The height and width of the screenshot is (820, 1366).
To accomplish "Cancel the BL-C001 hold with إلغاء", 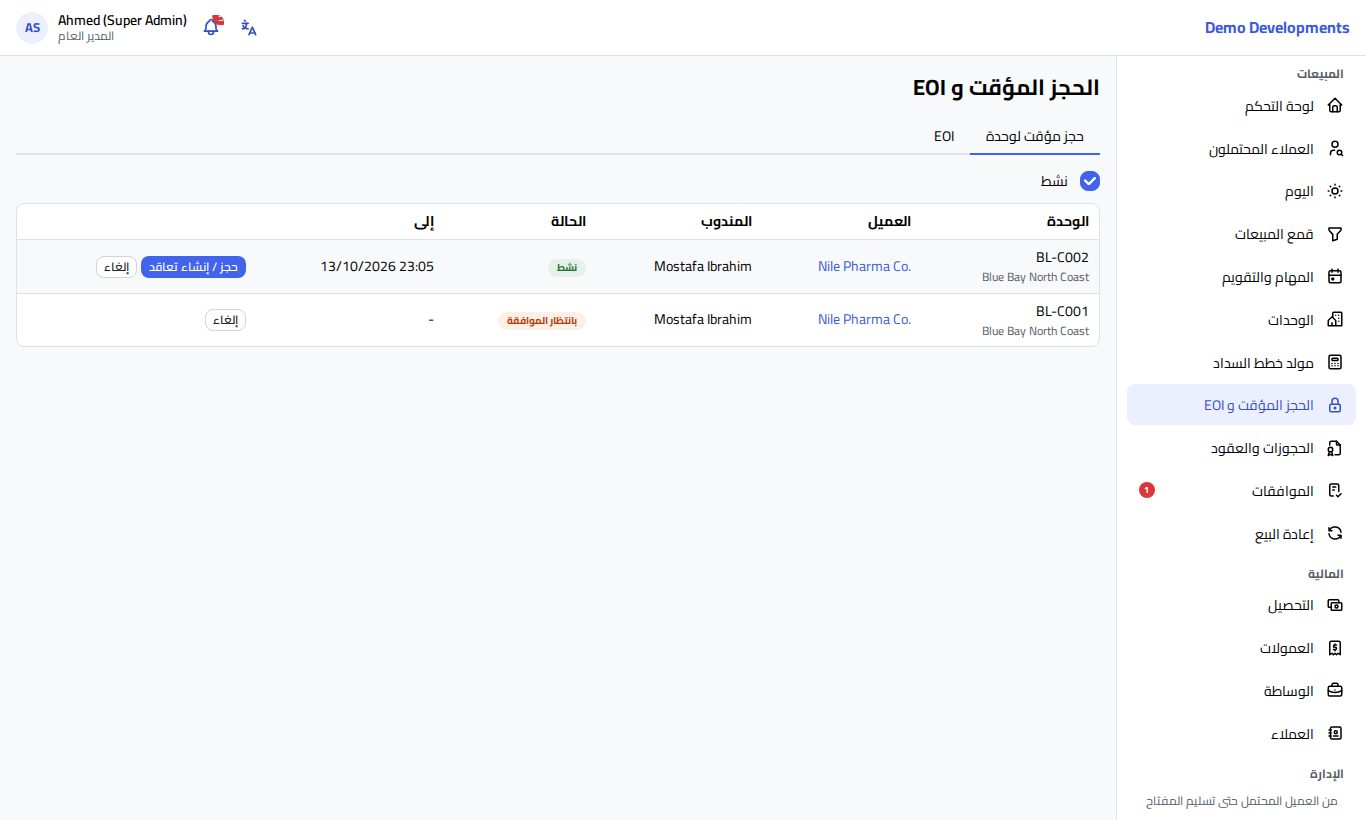I will click(226, 320).
